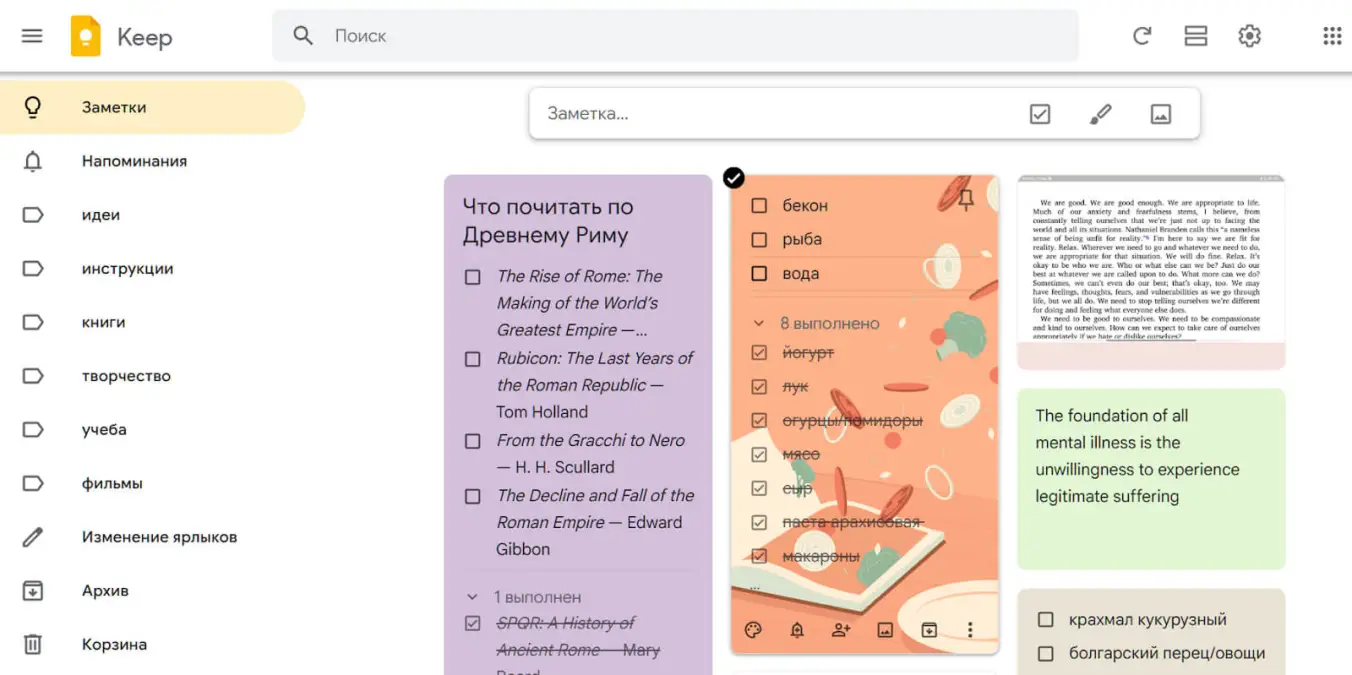Add collaborator to the orange note
Image resolution: width=1352 pixels, height=675 pixels.
point(841,630)
